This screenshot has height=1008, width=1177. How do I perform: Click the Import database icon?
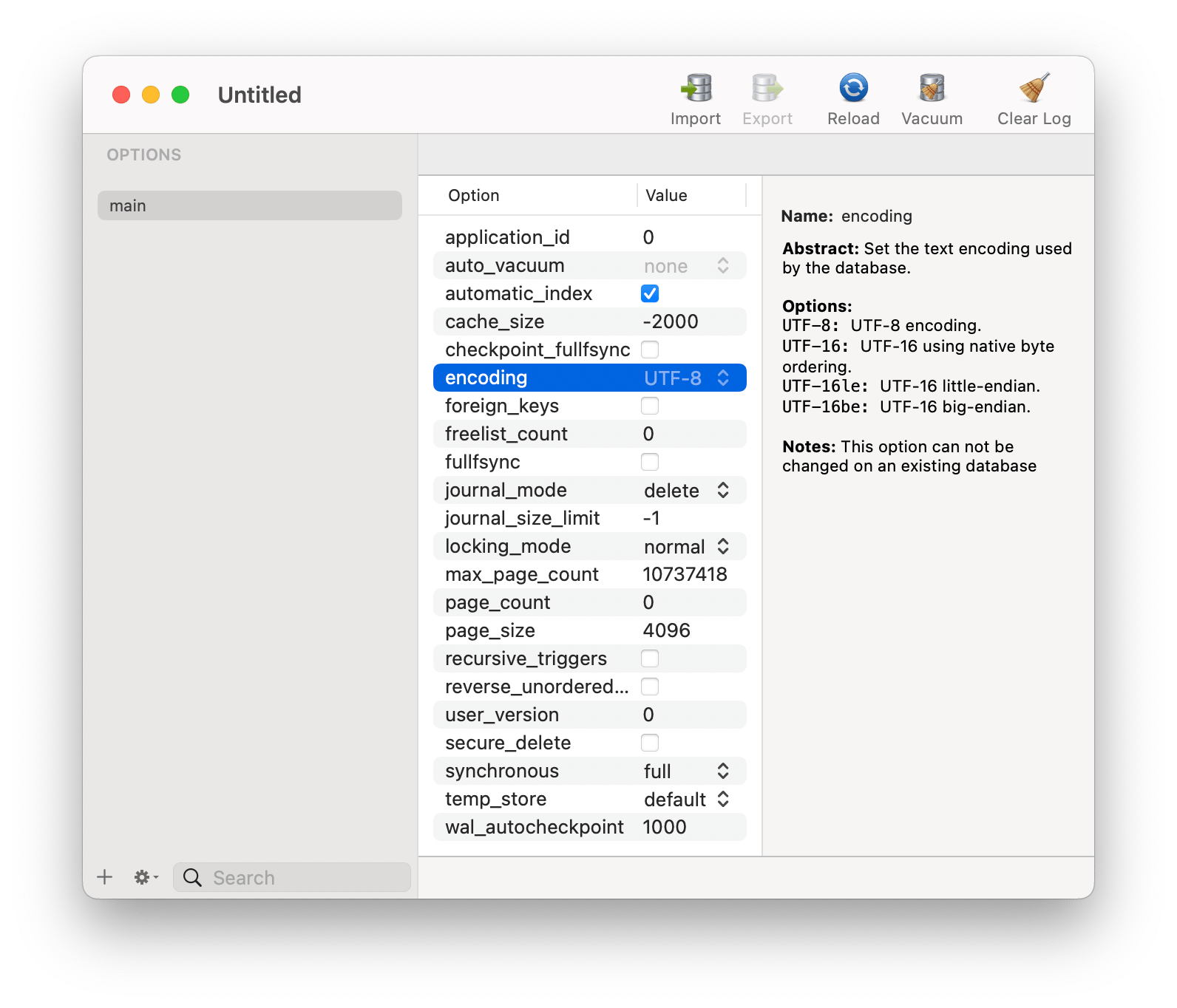[x=695, y=89]
